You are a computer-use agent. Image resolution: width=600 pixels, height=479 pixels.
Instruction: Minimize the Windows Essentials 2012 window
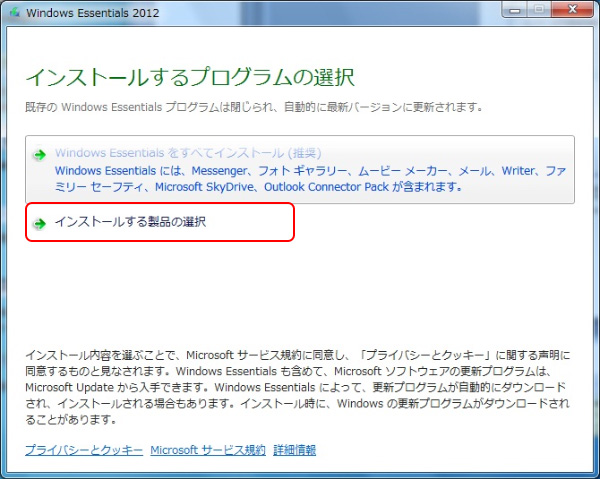click(514, 10)
